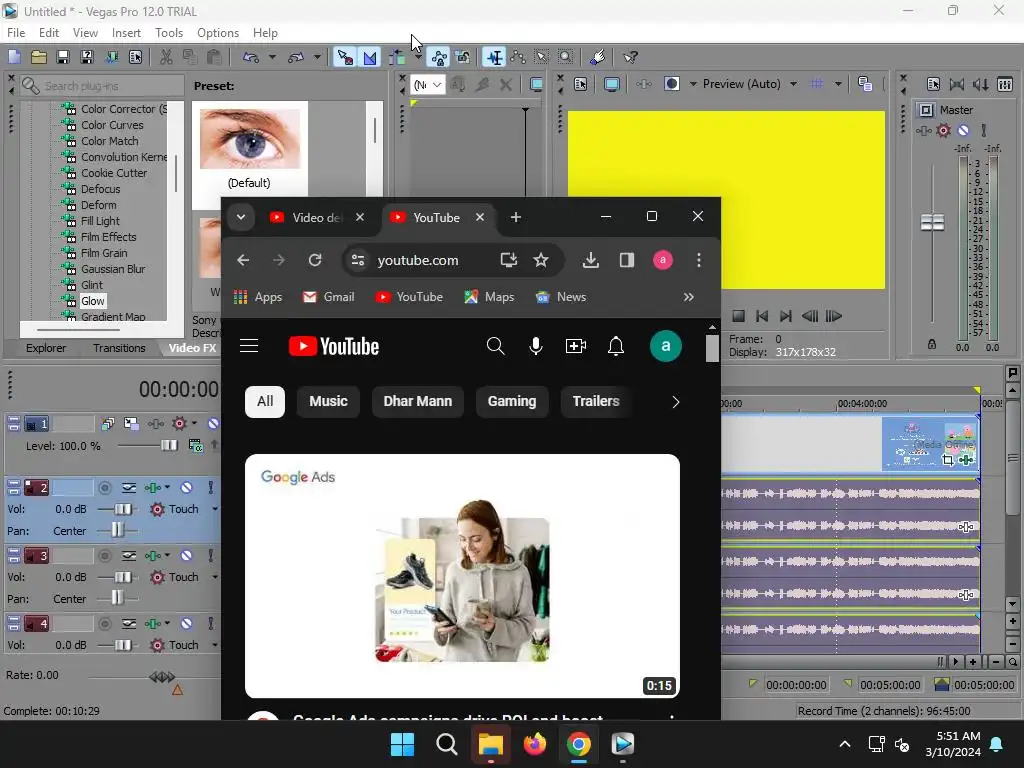The height and width of the screenshot is (768, 1024).
Task: Click the Stop button in preview window
Action: [738, 316]
